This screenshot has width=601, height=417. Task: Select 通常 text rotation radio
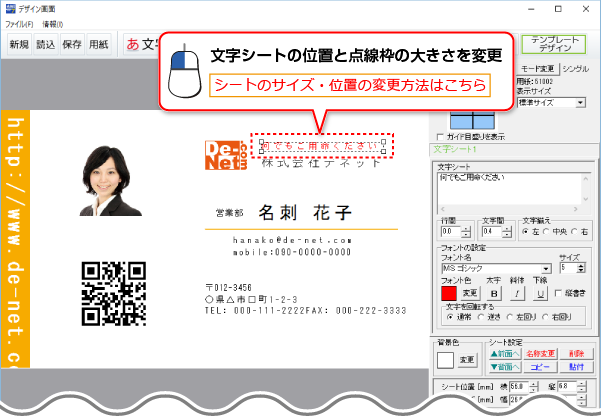click(450, 317)
